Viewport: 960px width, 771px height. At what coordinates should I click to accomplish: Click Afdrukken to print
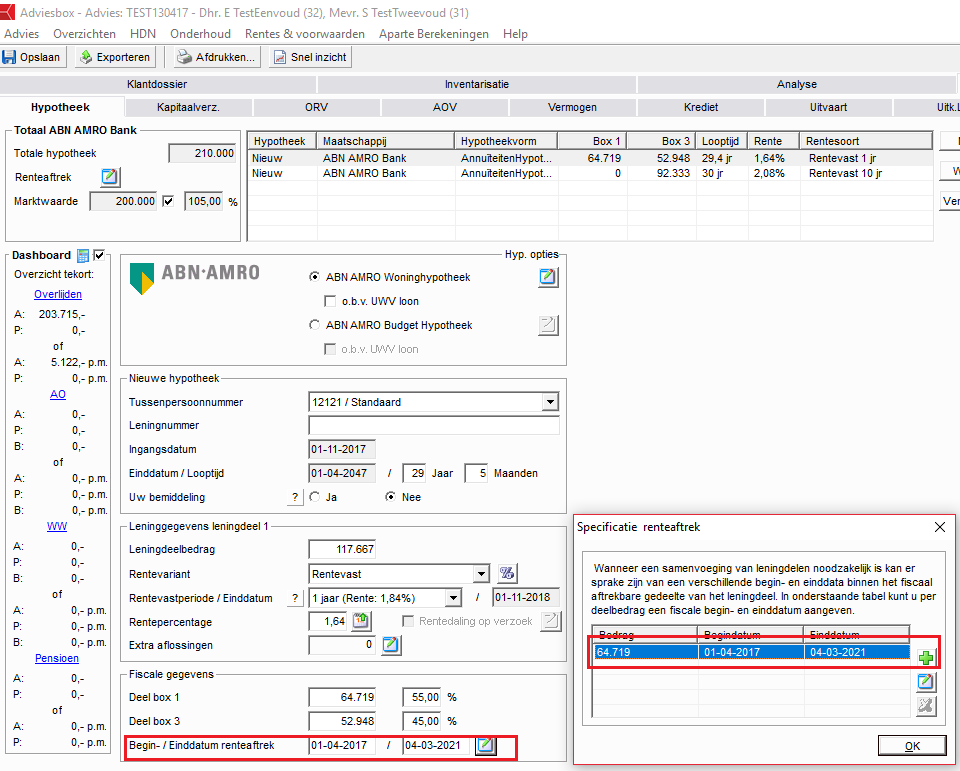(x=217, y=57)
